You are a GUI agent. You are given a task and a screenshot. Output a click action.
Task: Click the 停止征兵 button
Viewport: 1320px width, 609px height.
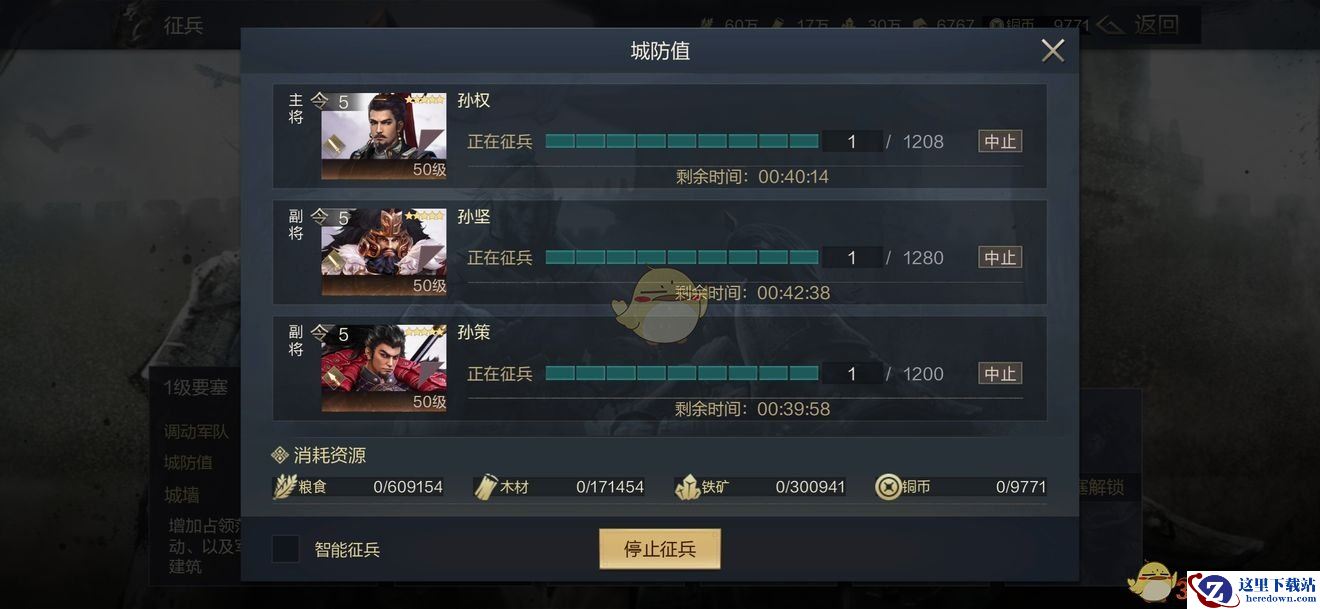coord(660,549)
